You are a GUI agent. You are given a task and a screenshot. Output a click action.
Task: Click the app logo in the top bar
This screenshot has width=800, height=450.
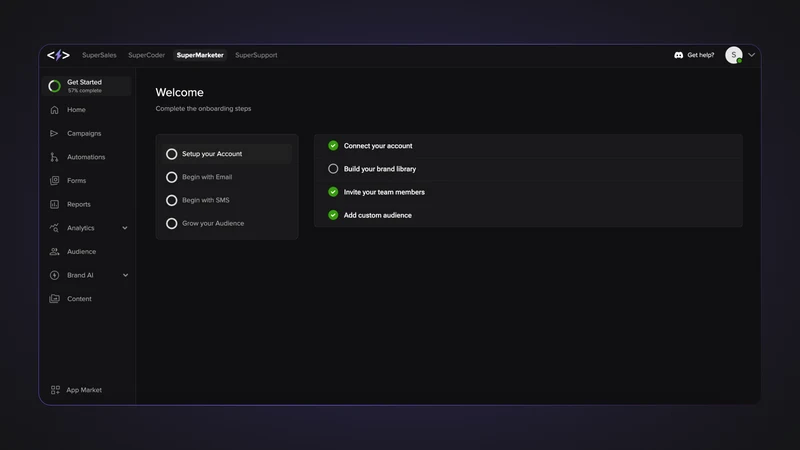point(58,55)
